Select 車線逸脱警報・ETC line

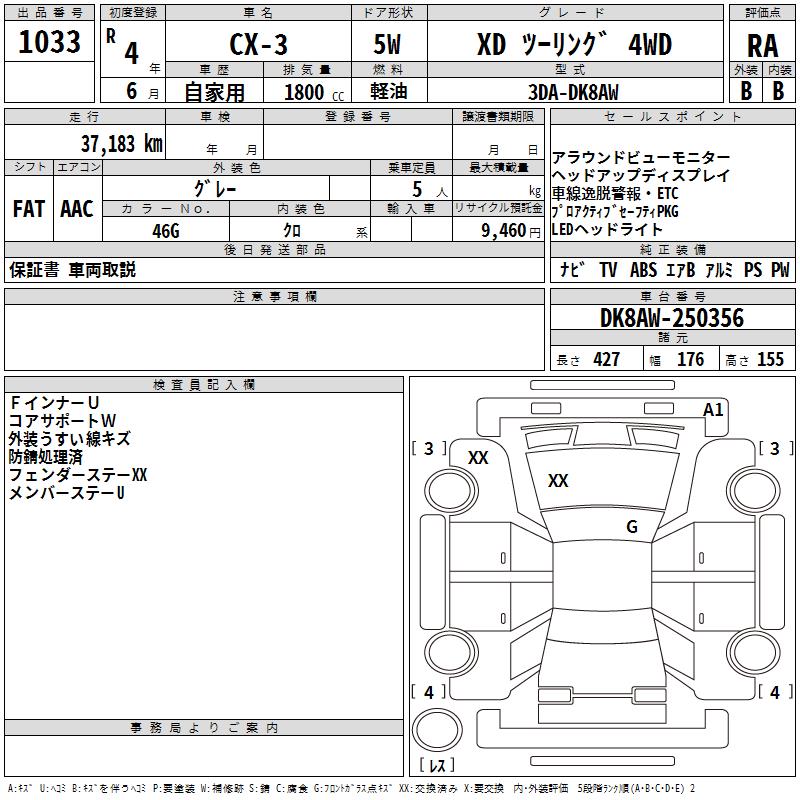[x=615, y=193]
